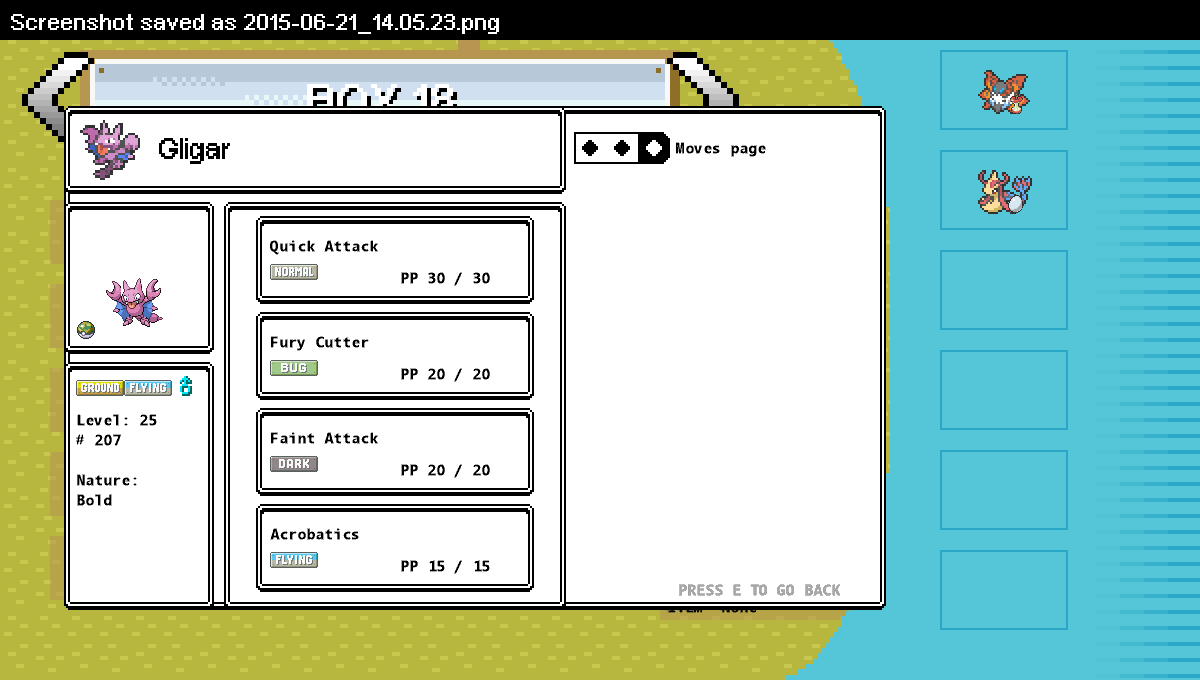The width and height of the screenshot is (1200, 680).
Task: Click the NORMAL type tag on Quick Attack
Action: (x=294, y=272)
